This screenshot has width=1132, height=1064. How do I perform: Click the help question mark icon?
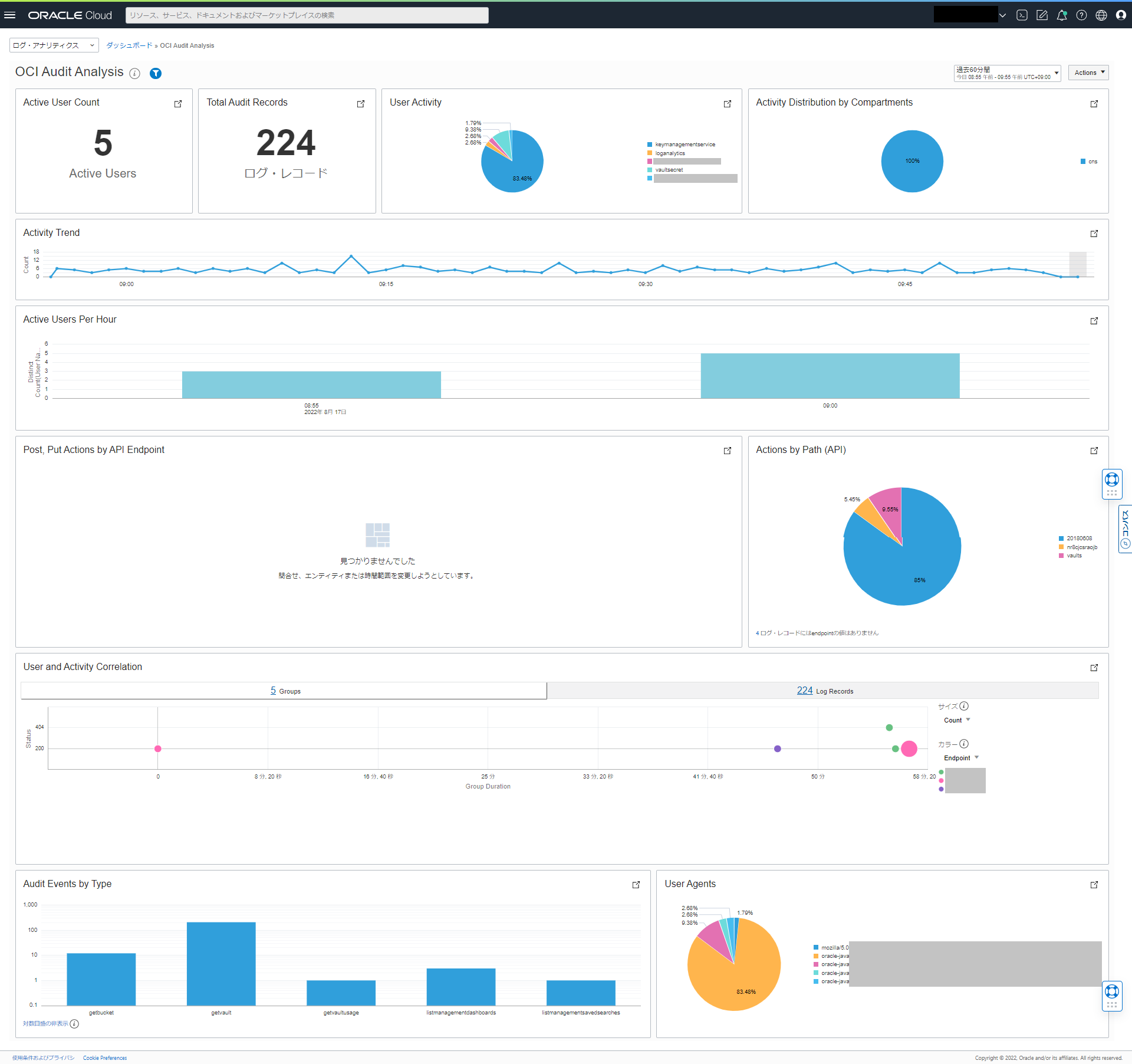[1081, 15]
